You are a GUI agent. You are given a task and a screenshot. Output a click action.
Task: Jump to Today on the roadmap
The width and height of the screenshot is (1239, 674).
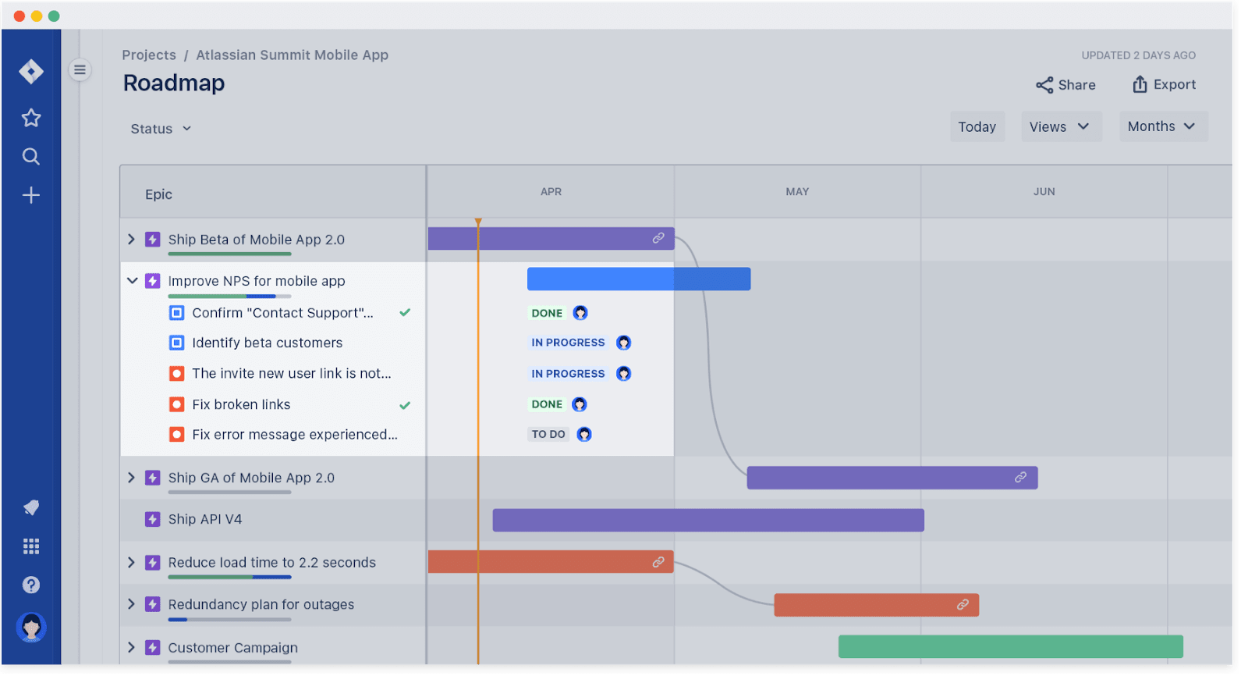pyautogui.click(x=977, y=127)
